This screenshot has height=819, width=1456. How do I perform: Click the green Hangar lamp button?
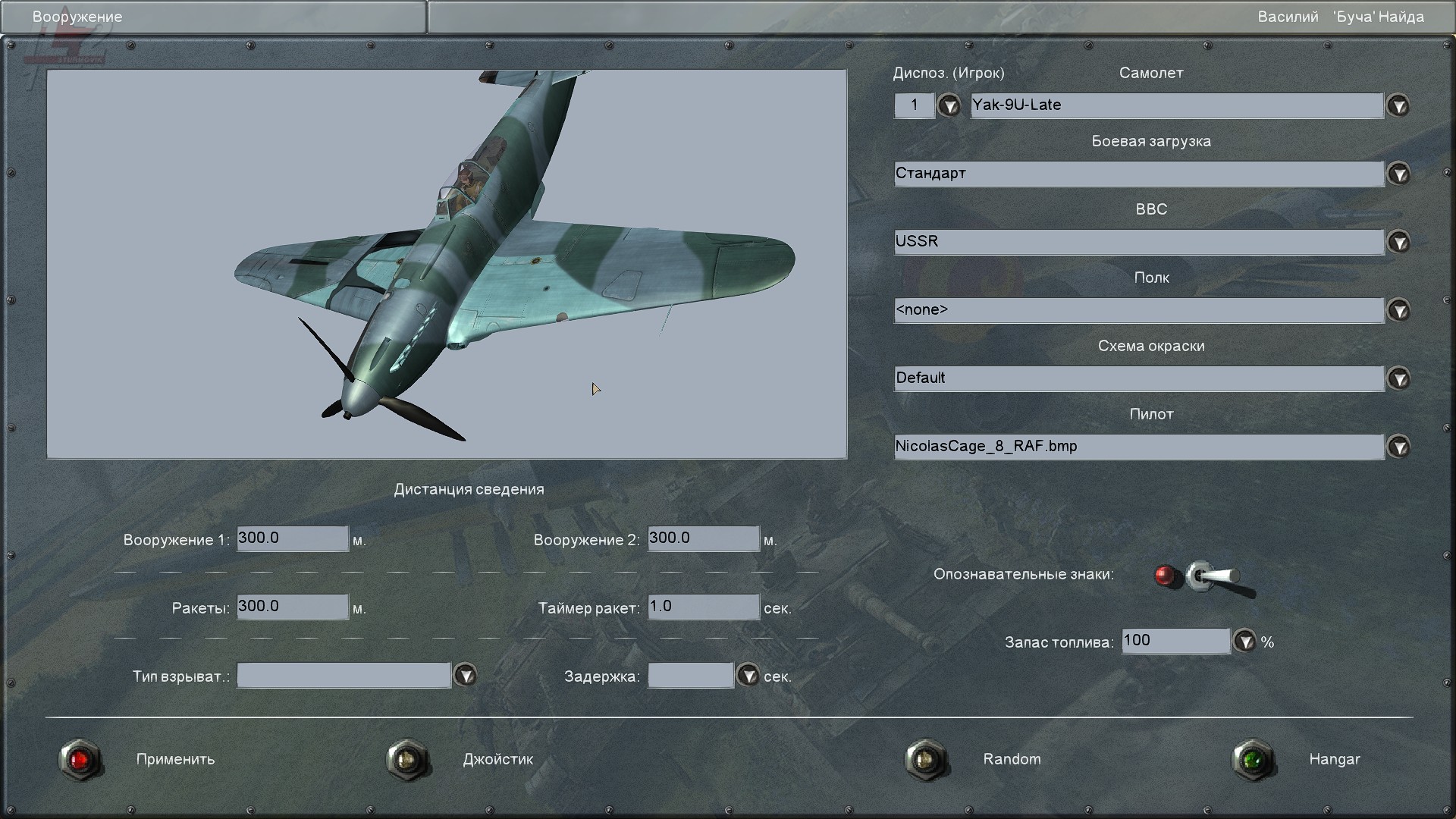pyautogui.click(x=1253, y=759)
